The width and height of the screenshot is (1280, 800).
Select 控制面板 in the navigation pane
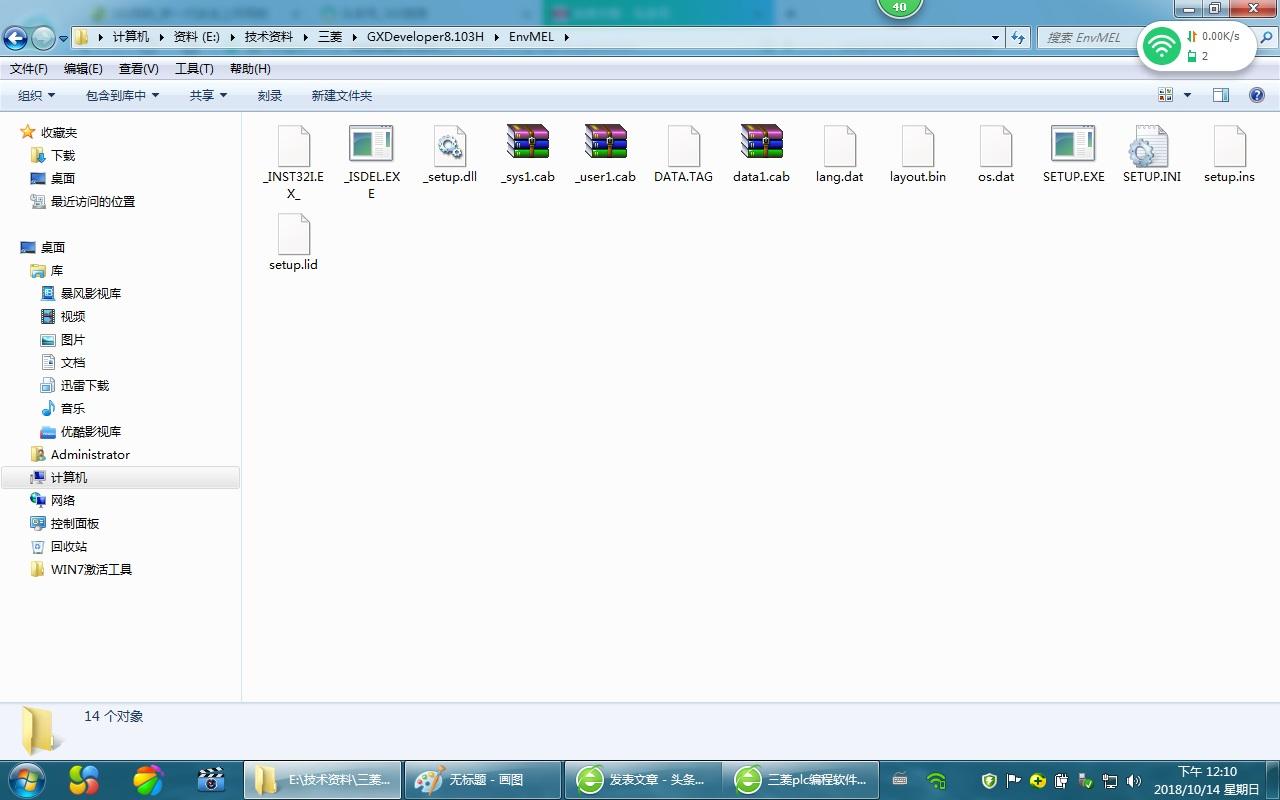75,523
